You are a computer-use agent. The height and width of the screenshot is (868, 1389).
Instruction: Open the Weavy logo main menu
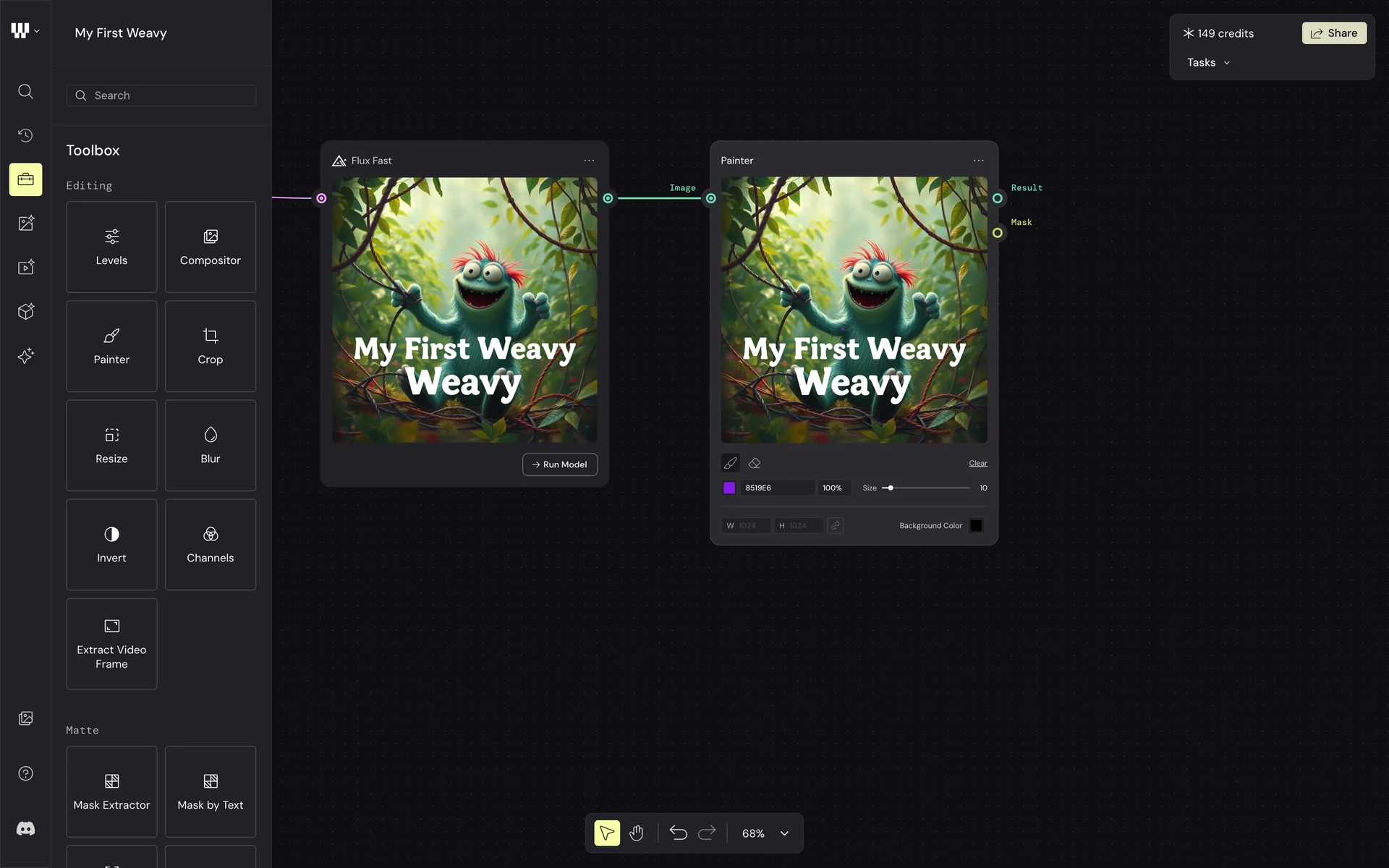(25, 30)
